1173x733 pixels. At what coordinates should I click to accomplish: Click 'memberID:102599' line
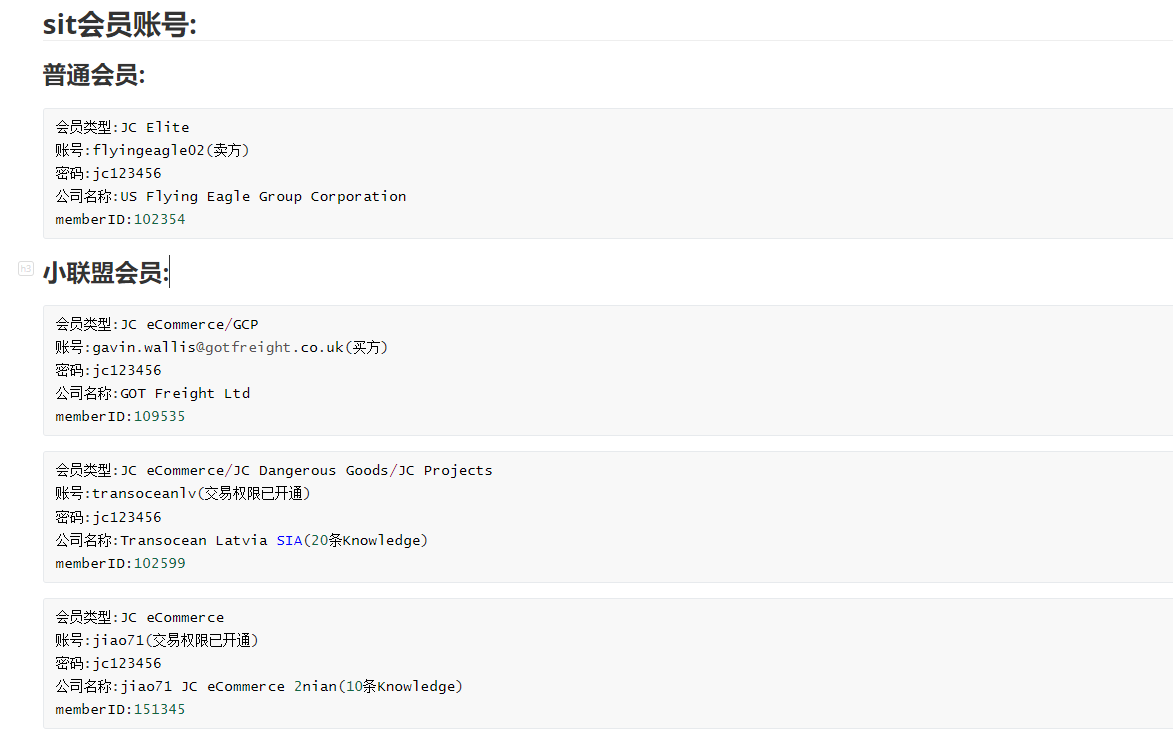[x=120, y=563]
